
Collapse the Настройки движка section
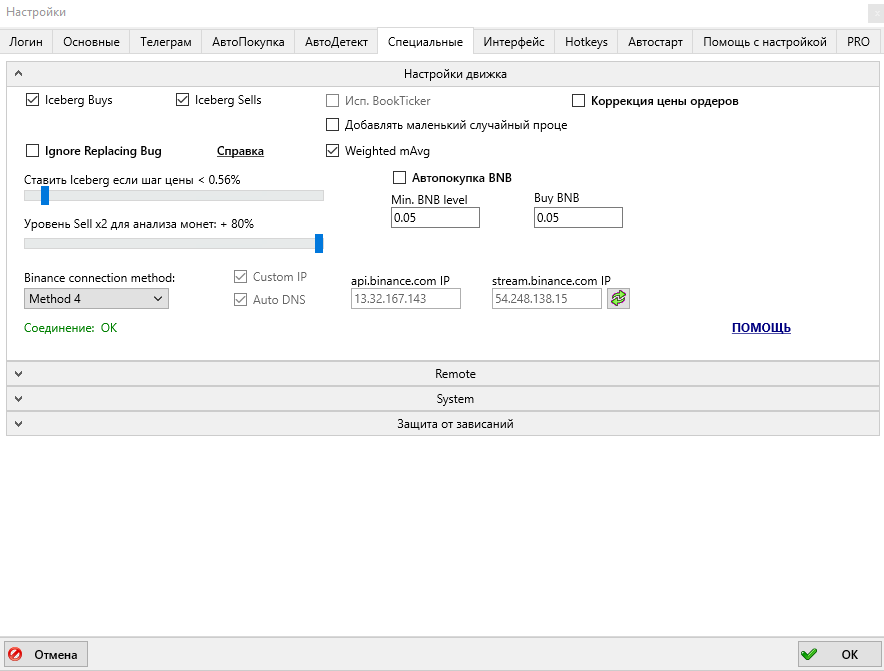442,73
